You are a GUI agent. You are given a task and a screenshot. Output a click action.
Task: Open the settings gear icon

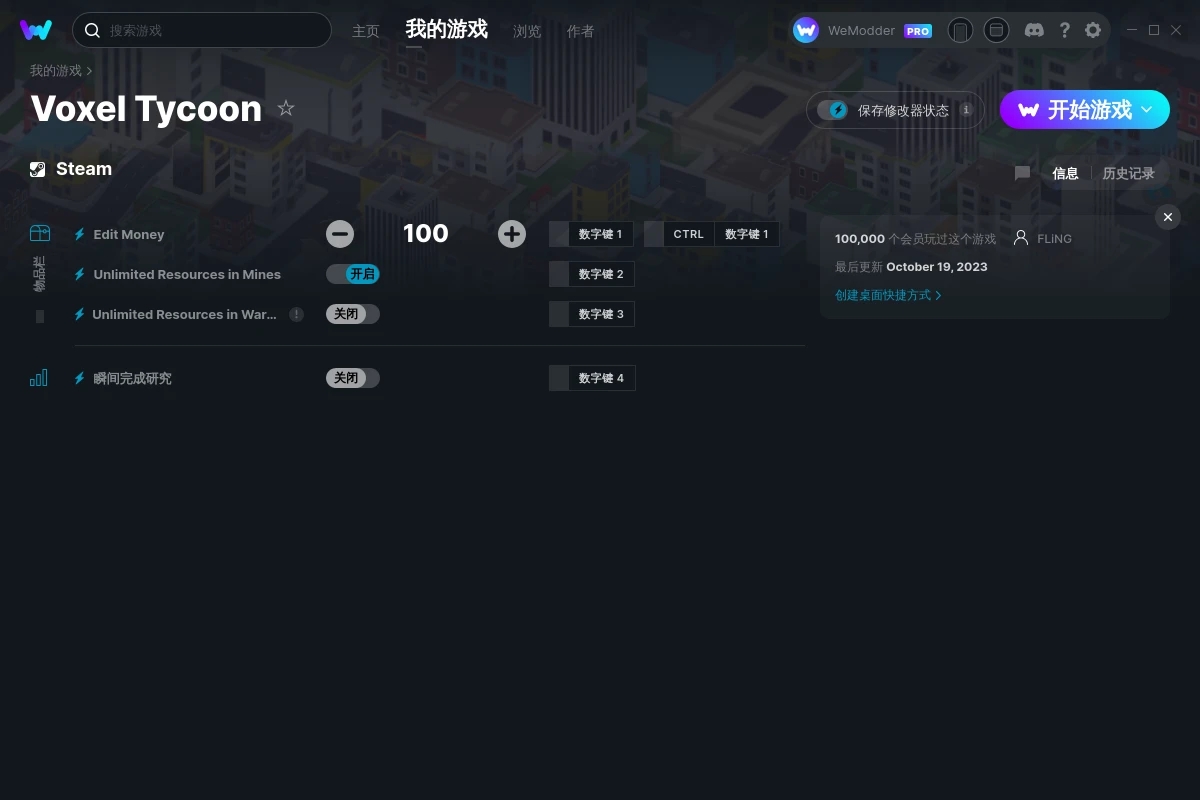coord(1093,30)
